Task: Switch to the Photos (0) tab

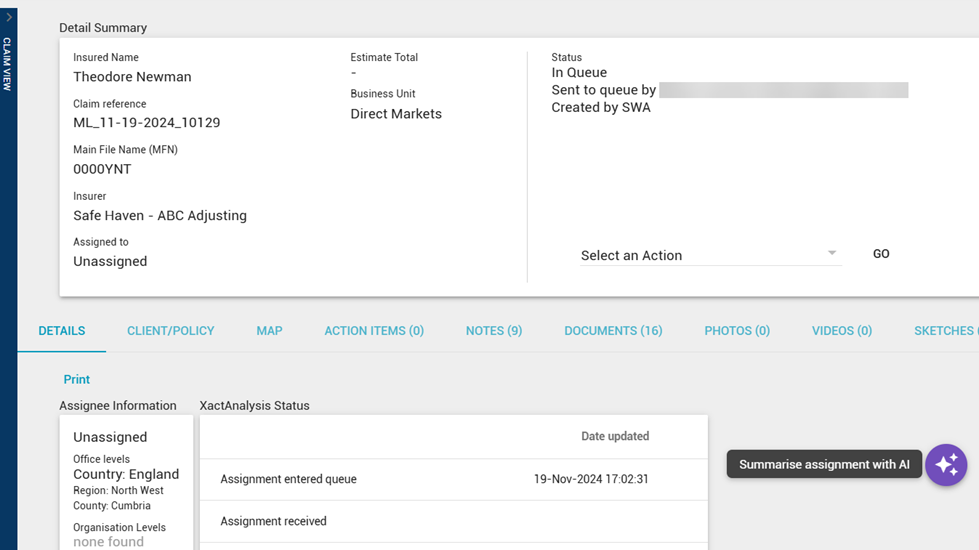Action: coord(737,331)
